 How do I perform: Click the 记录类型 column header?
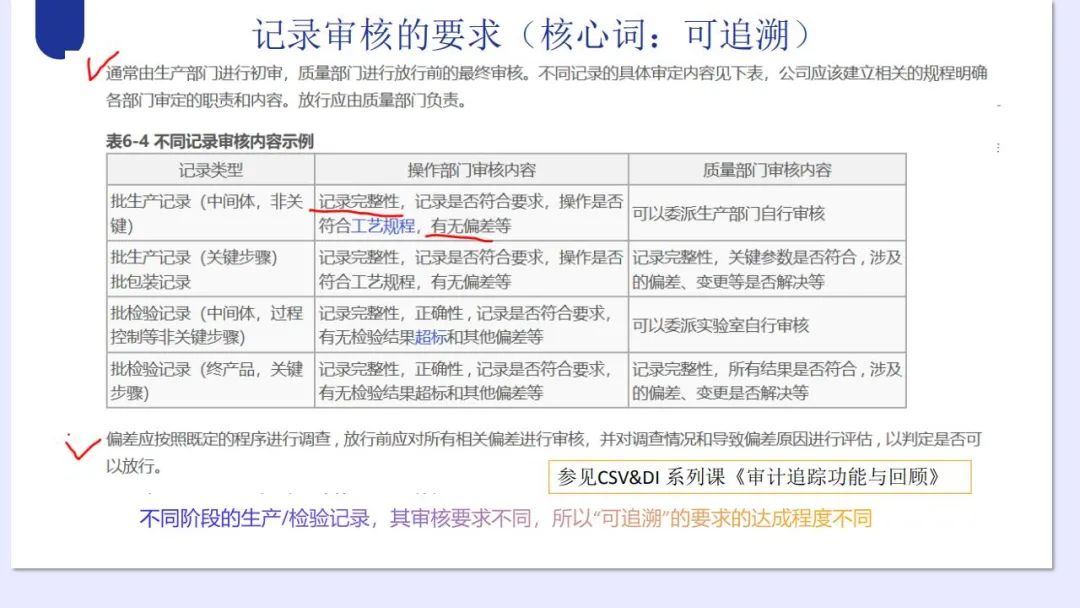tap(210, 170)
